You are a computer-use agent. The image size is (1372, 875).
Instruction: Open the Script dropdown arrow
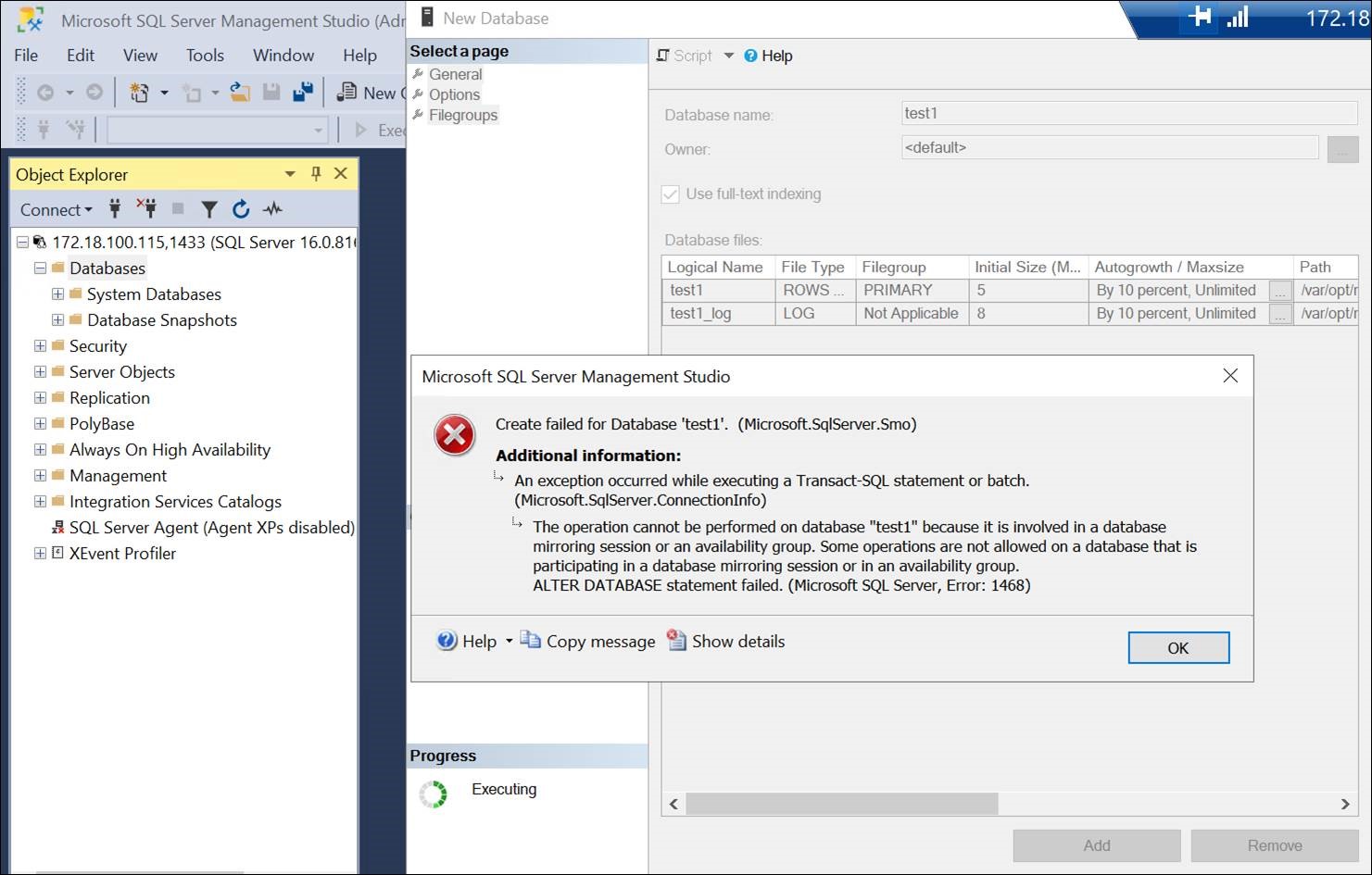[x=729, y=56]
